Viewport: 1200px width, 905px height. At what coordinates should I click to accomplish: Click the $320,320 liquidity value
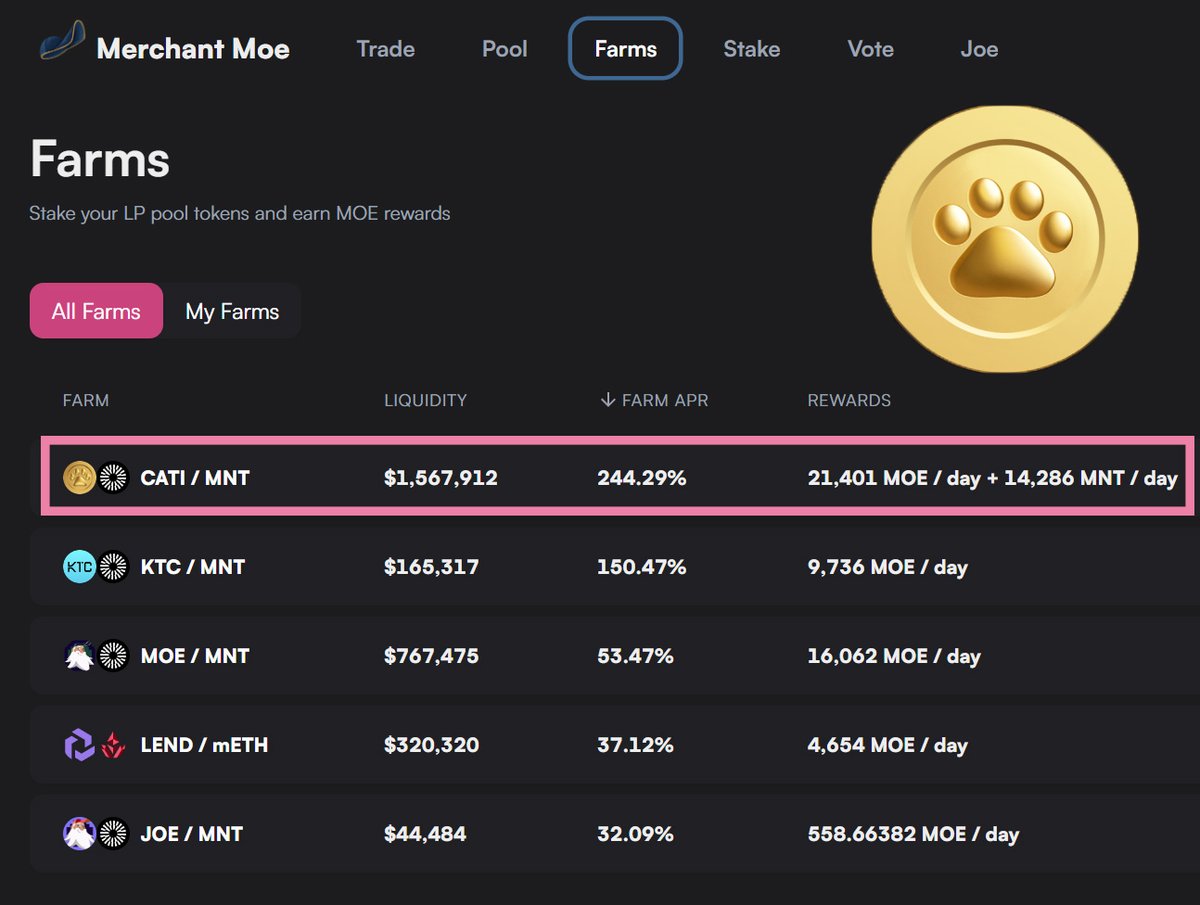(431, 745)
